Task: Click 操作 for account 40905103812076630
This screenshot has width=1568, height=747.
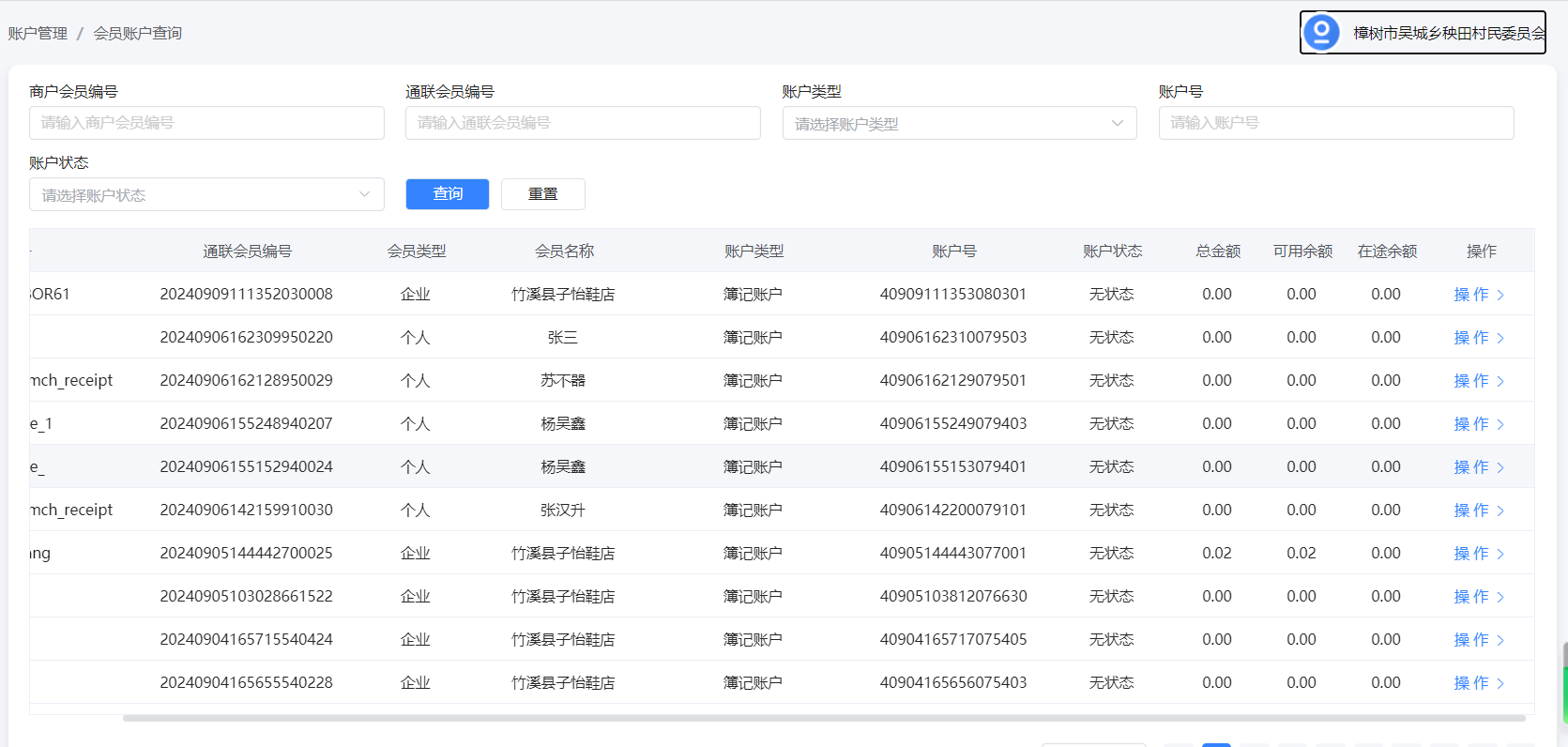Action: click(x=1479, y=597)
